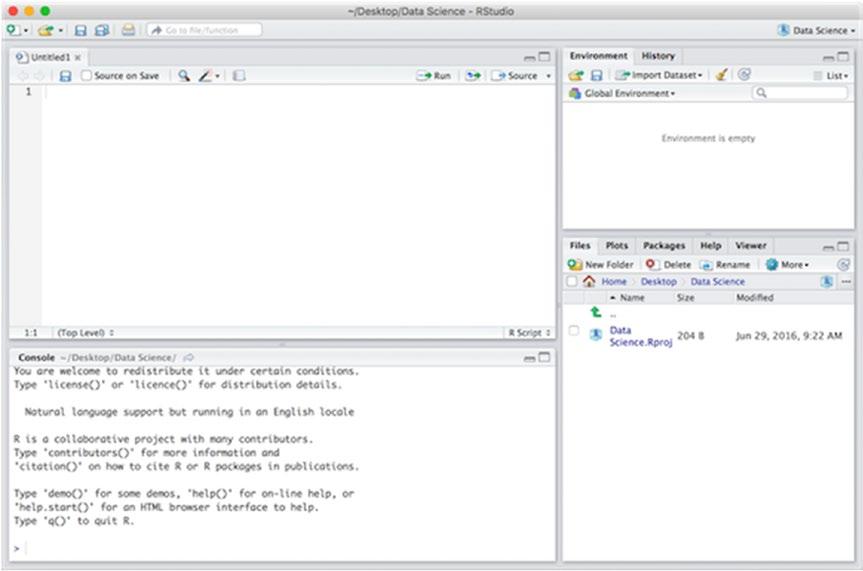The width and height of the screenshot is (863, 571).
Task: Open the New File dropdown arrow
Action: click(x=25, y=31)
